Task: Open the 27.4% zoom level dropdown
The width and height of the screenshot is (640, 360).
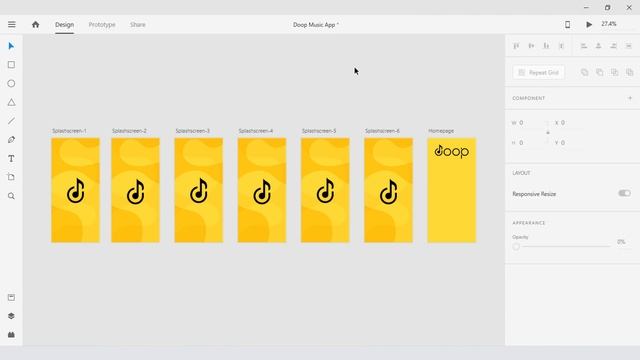Action: coord(609,24)
